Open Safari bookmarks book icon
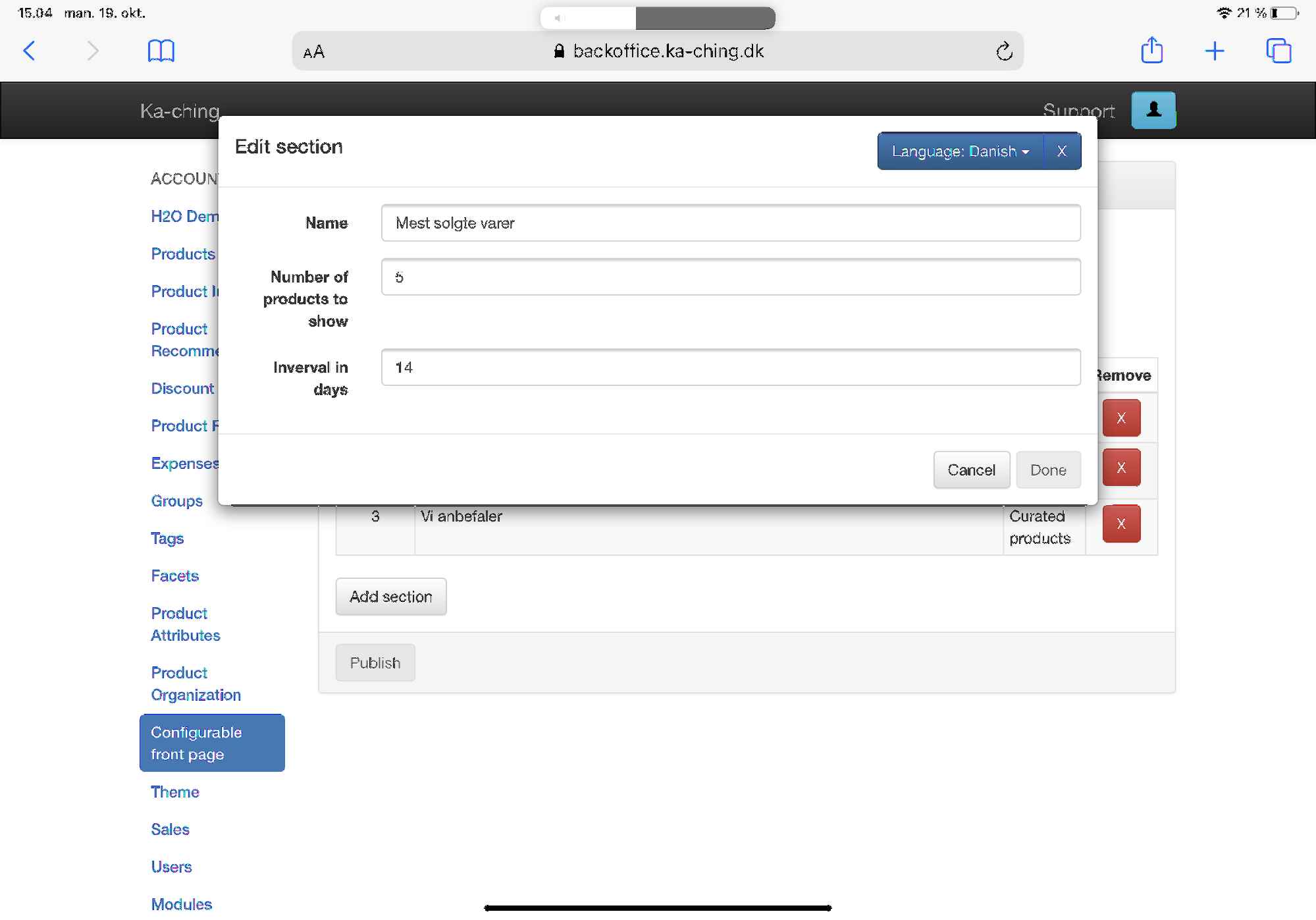Image resolution: width=1316 pixels, height=920 pixels. pos(161,51)
